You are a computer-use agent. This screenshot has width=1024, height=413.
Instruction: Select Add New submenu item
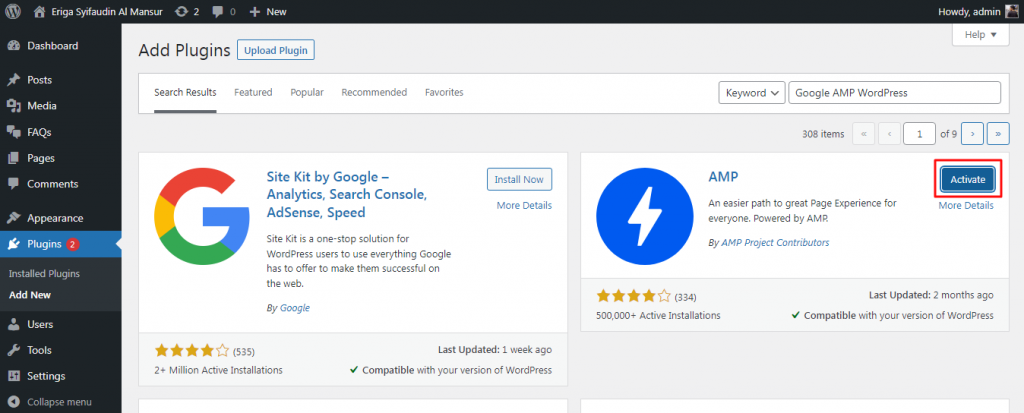click(x=30, y=295)
